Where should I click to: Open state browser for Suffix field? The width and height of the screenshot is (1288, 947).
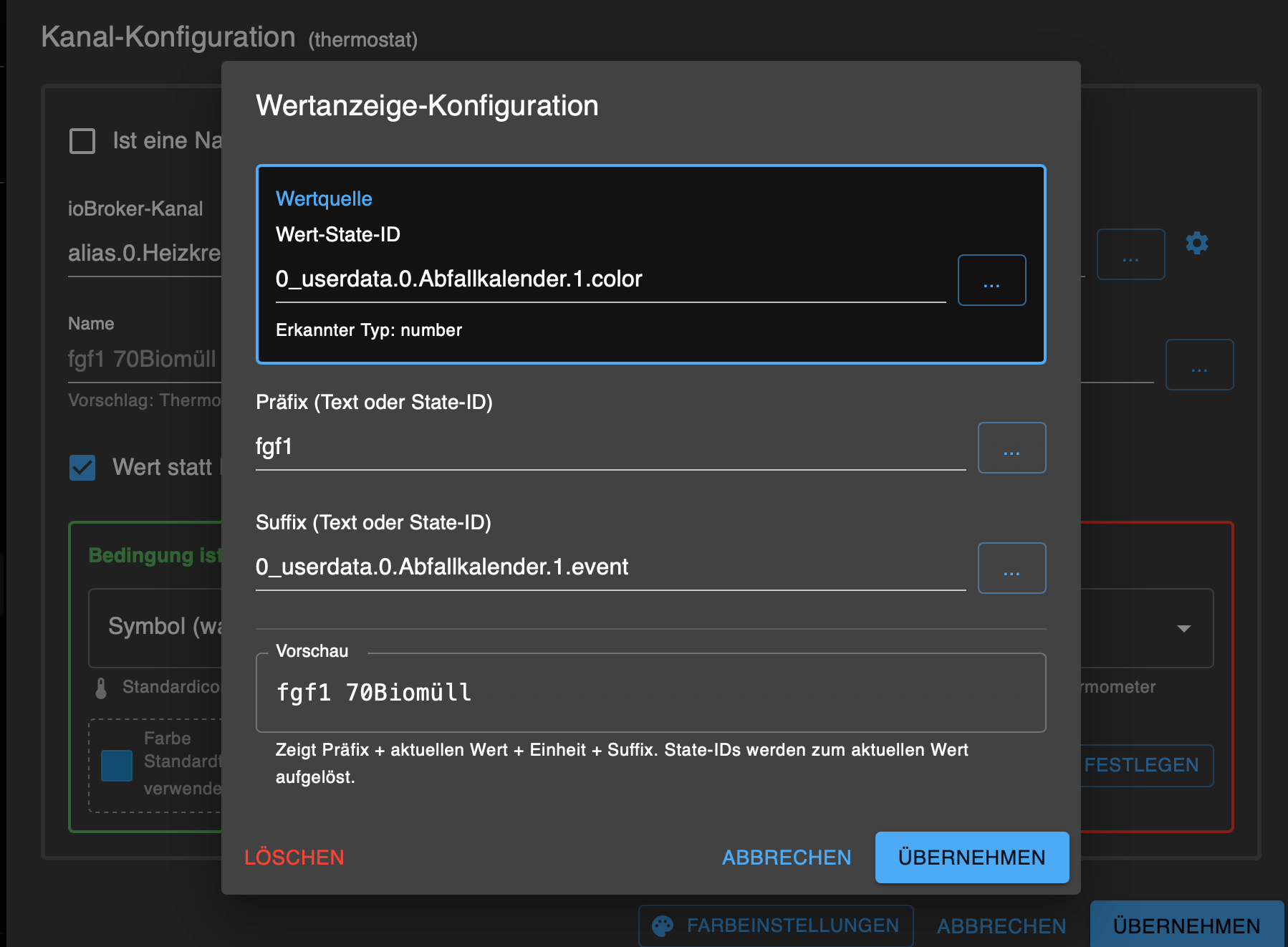click(1011, 568)
